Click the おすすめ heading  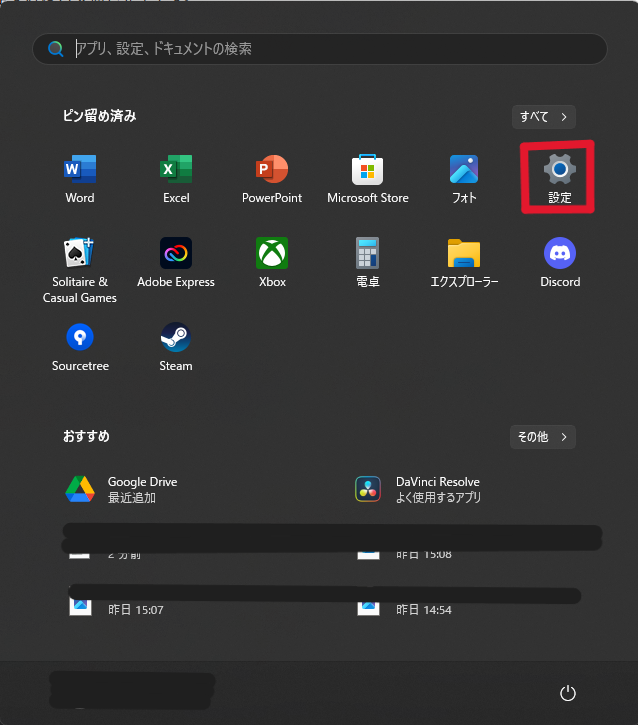[x=86, y=436]
